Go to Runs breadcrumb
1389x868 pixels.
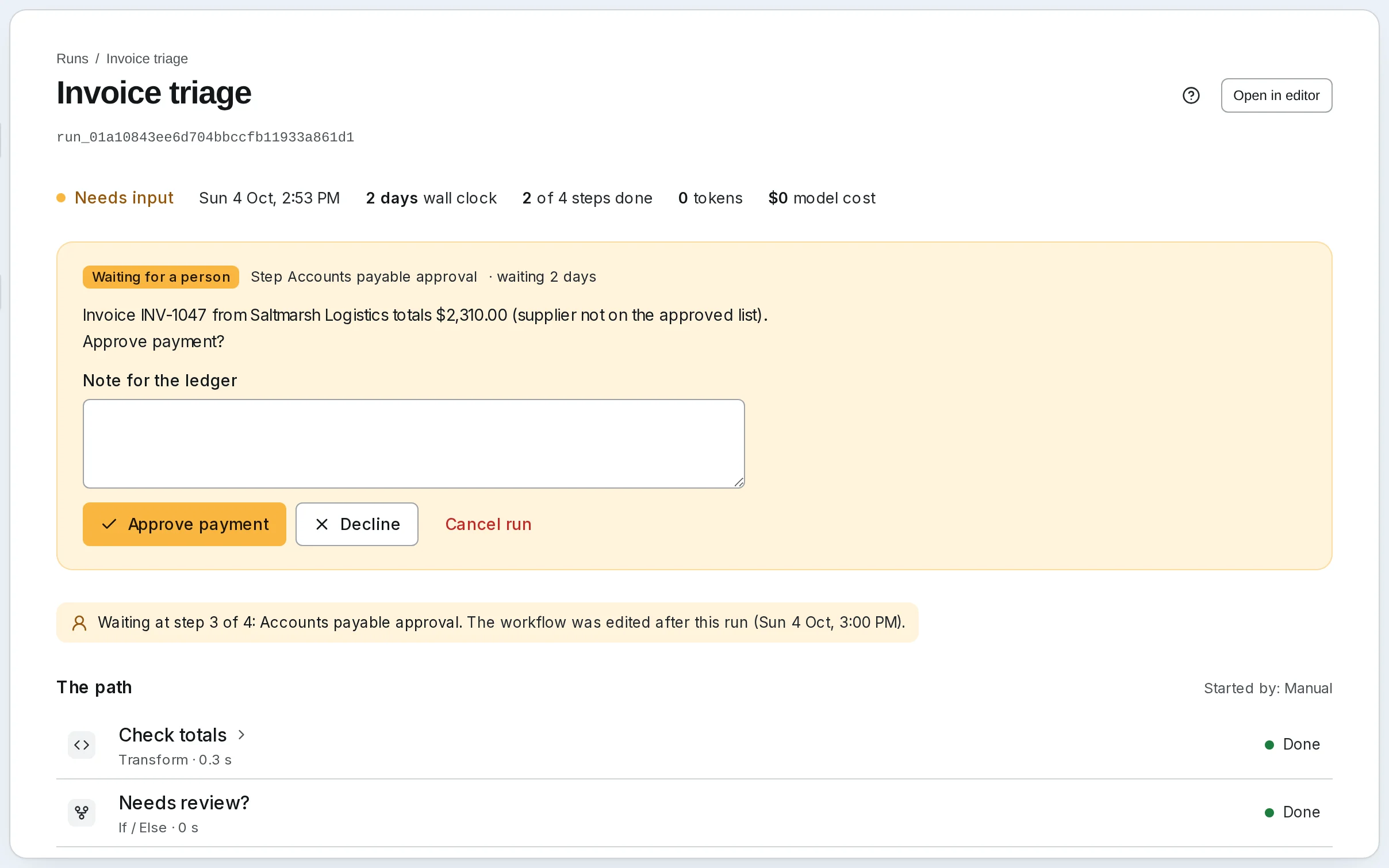click(x=72, y=59)
